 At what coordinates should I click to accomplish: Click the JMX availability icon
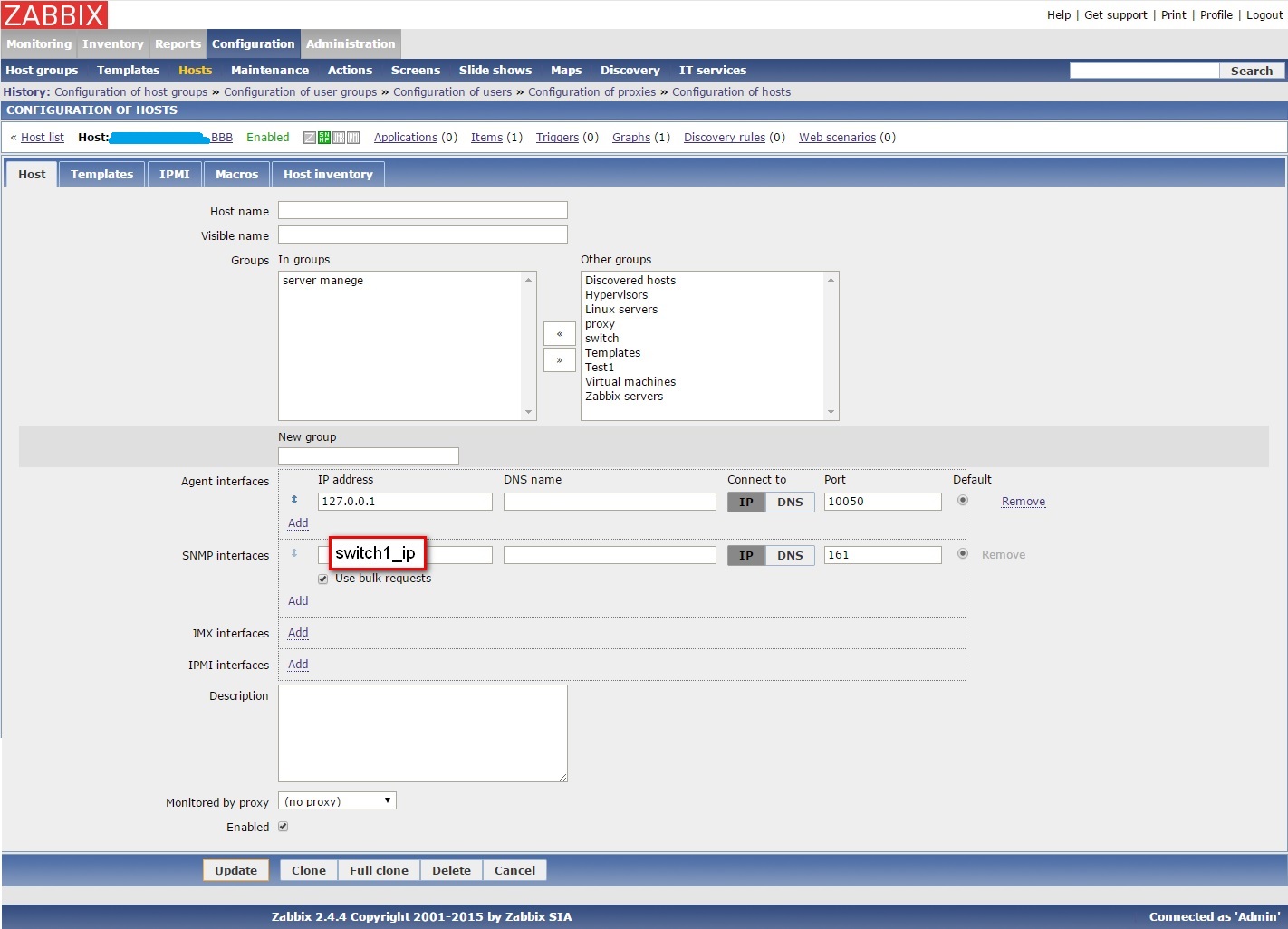click(x=339, y=138)
